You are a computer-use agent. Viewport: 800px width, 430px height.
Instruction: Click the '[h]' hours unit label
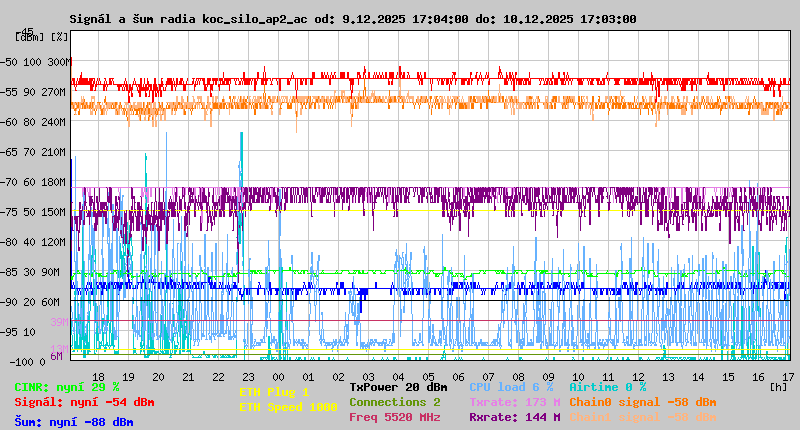[779, 387]
